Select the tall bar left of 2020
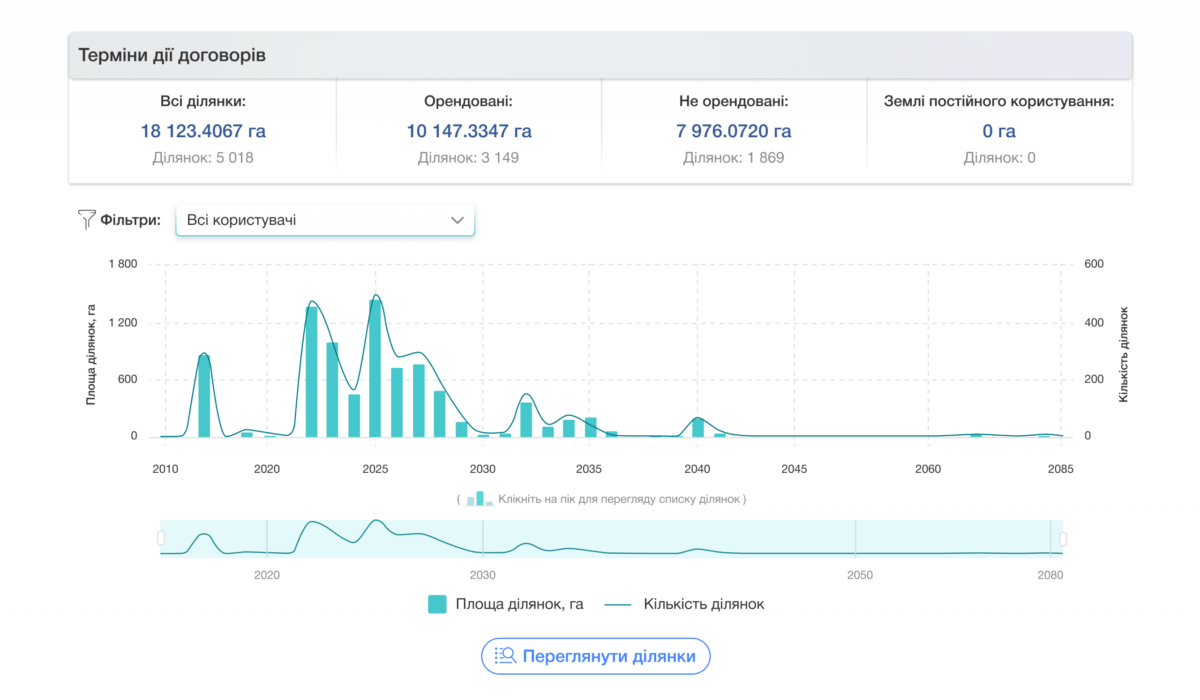1200x700 pixels. pyautogui.click(x=204, y=396)
